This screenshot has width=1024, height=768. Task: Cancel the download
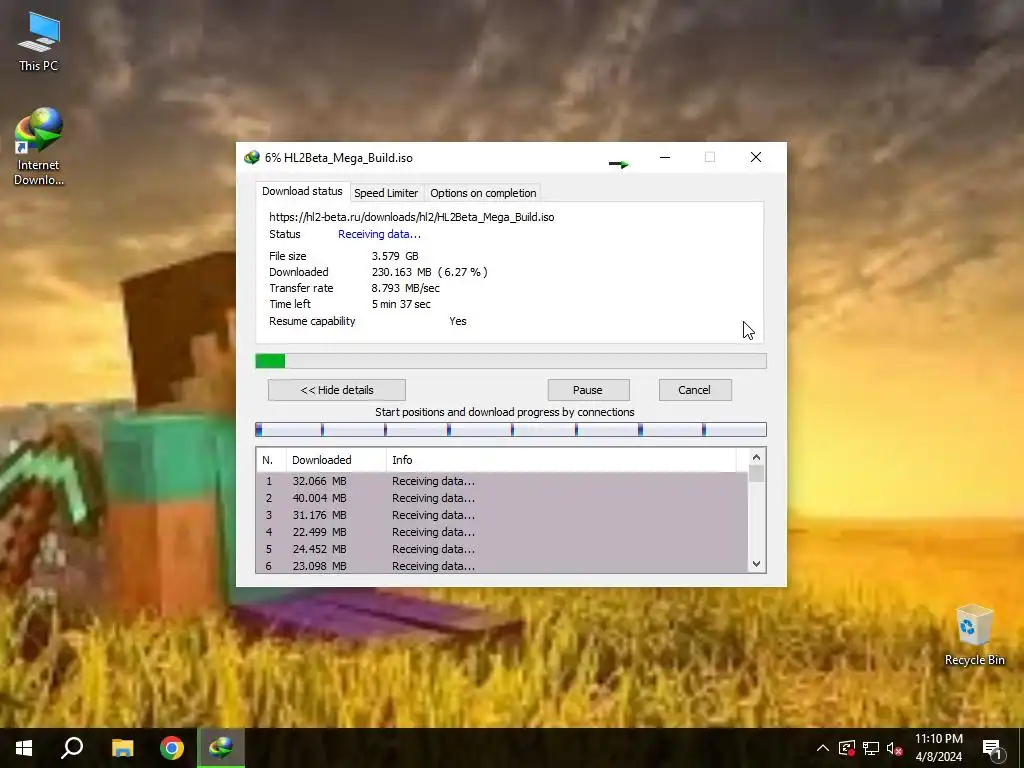point(694,390)
